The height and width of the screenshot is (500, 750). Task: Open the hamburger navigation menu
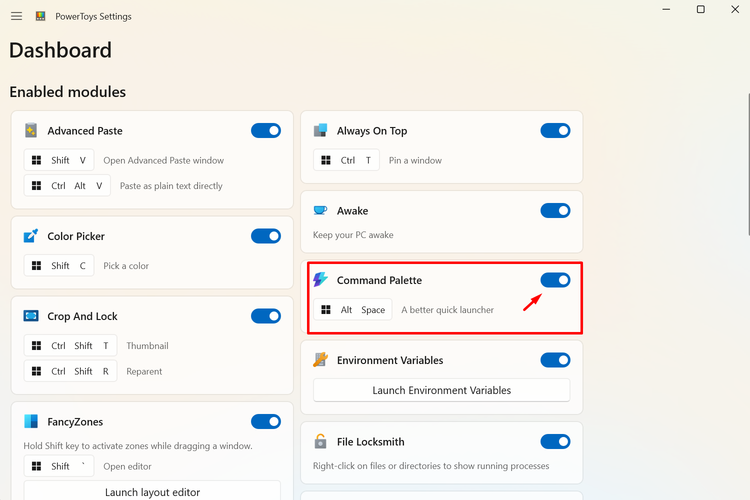[x=16, y=16]
